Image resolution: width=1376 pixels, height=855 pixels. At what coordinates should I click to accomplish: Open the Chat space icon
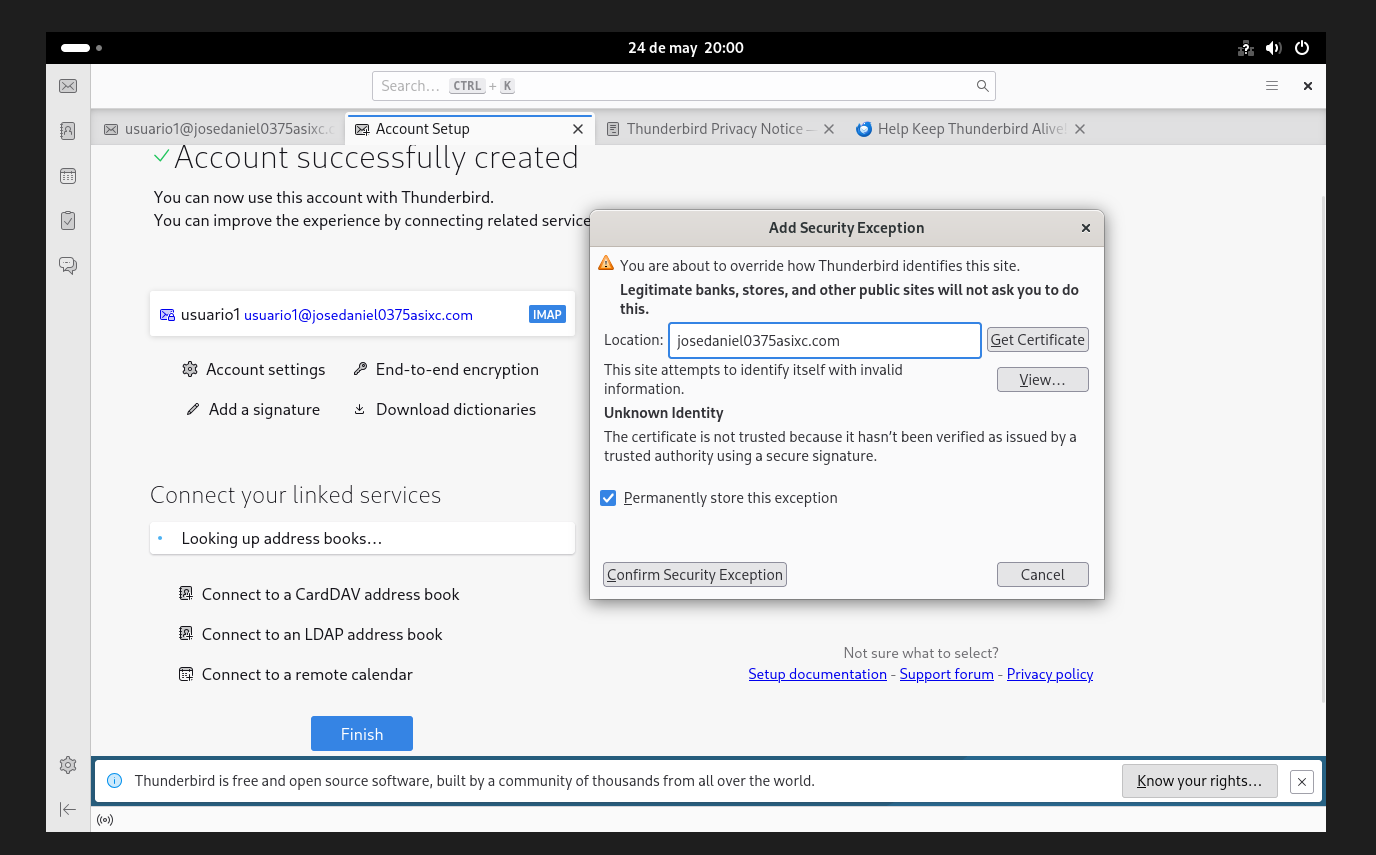(68, 265)
